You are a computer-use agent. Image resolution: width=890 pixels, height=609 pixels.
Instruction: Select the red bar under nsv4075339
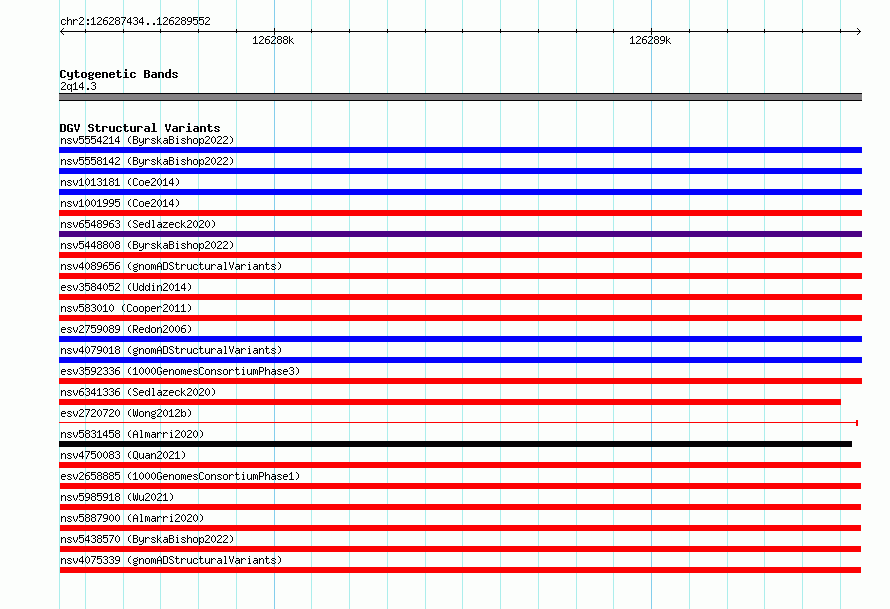[460, 570]
